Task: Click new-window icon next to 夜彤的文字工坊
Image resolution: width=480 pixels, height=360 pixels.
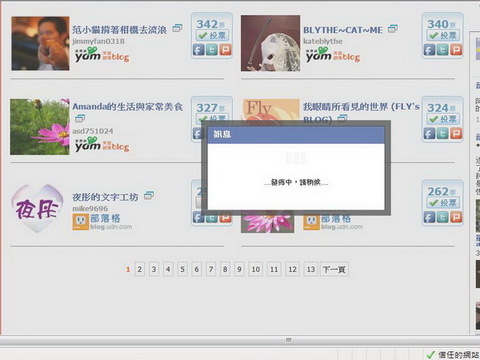Action: pos(149,196)
